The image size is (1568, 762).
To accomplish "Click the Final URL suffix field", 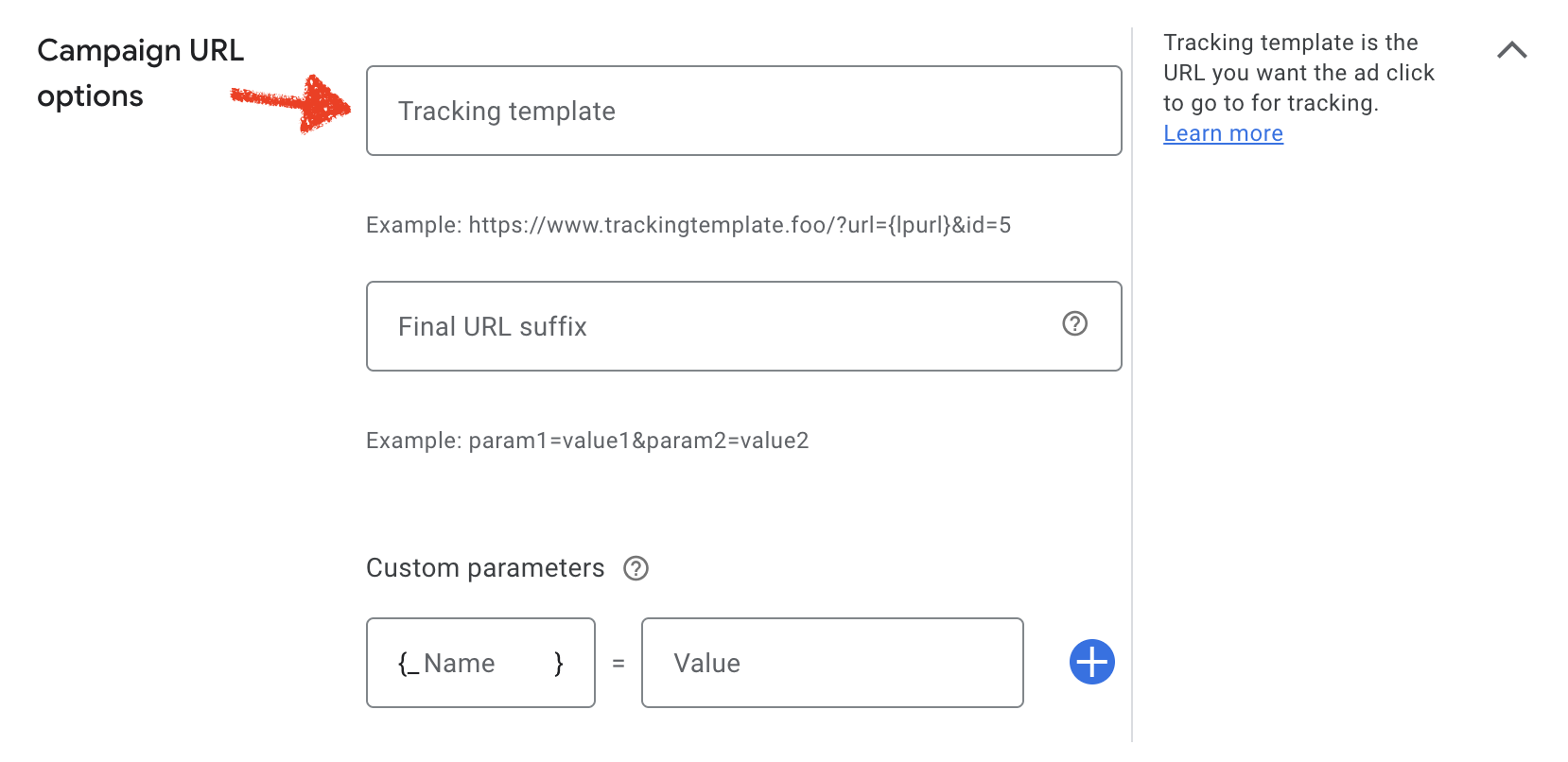I will pyautogui.click(x=662, y=325).
